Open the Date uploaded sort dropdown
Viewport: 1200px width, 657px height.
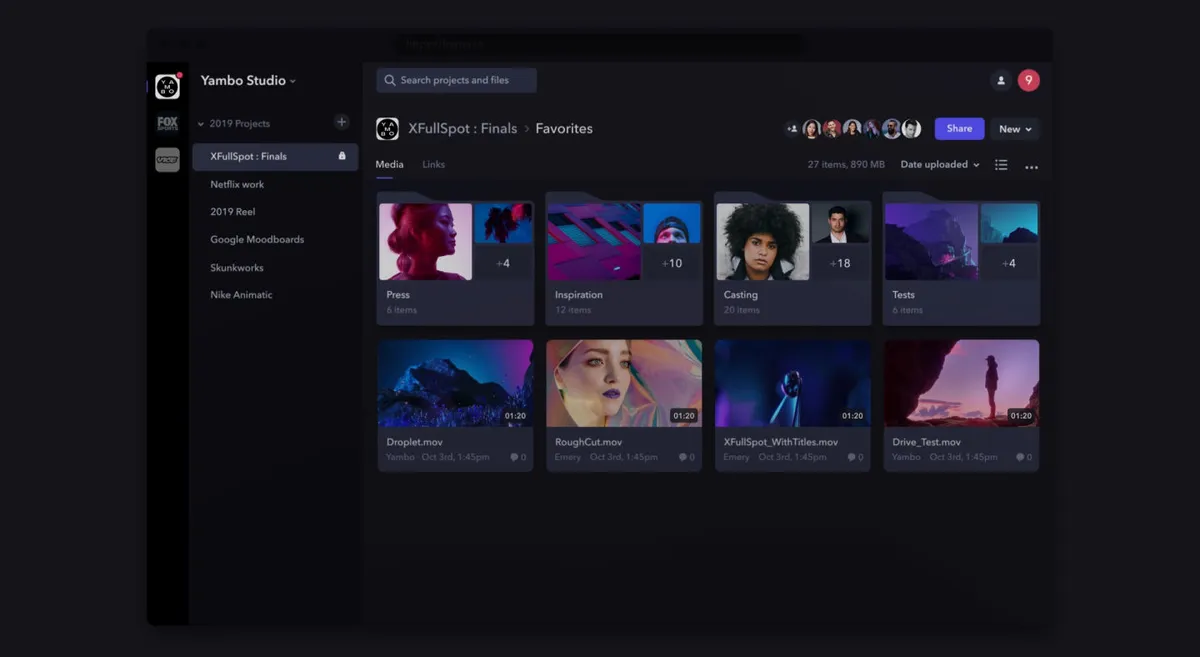tap(940, 165)
